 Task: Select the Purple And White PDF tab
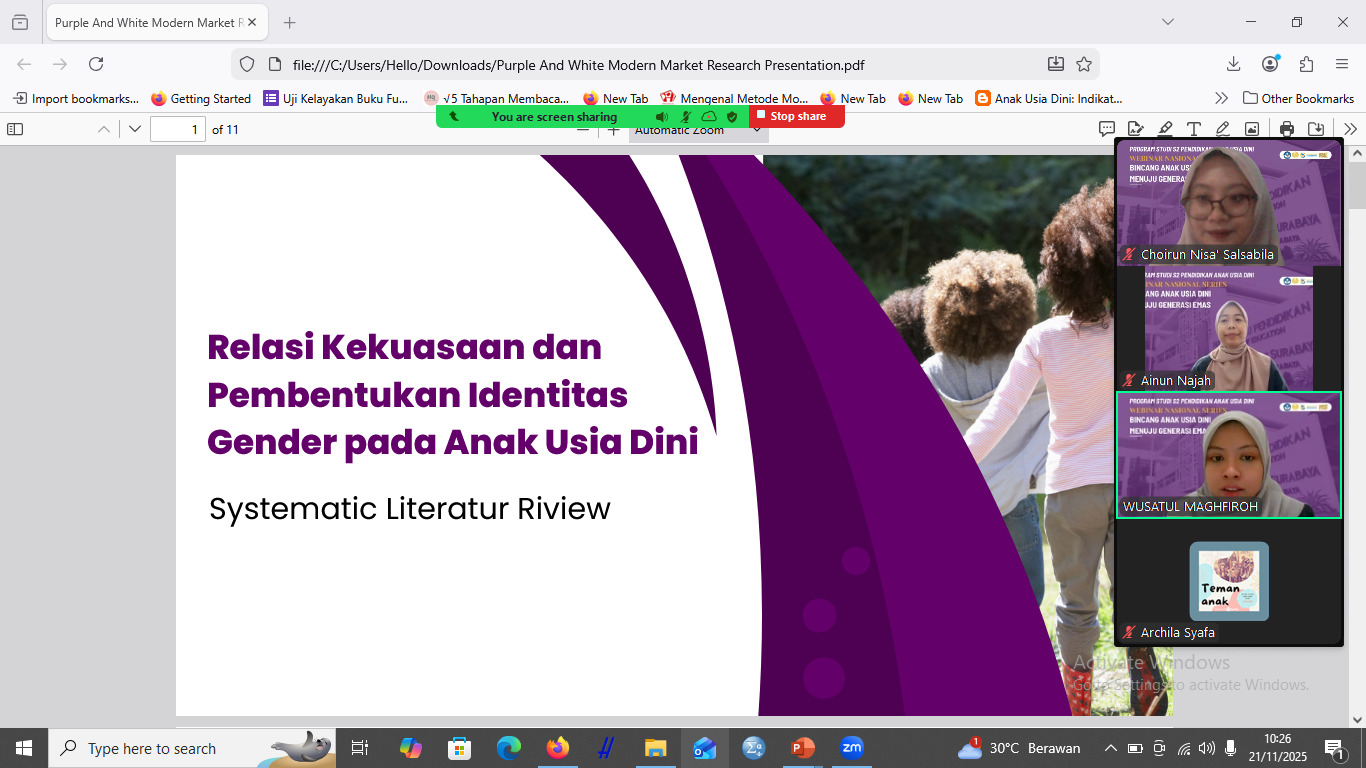tap(150, 22)
